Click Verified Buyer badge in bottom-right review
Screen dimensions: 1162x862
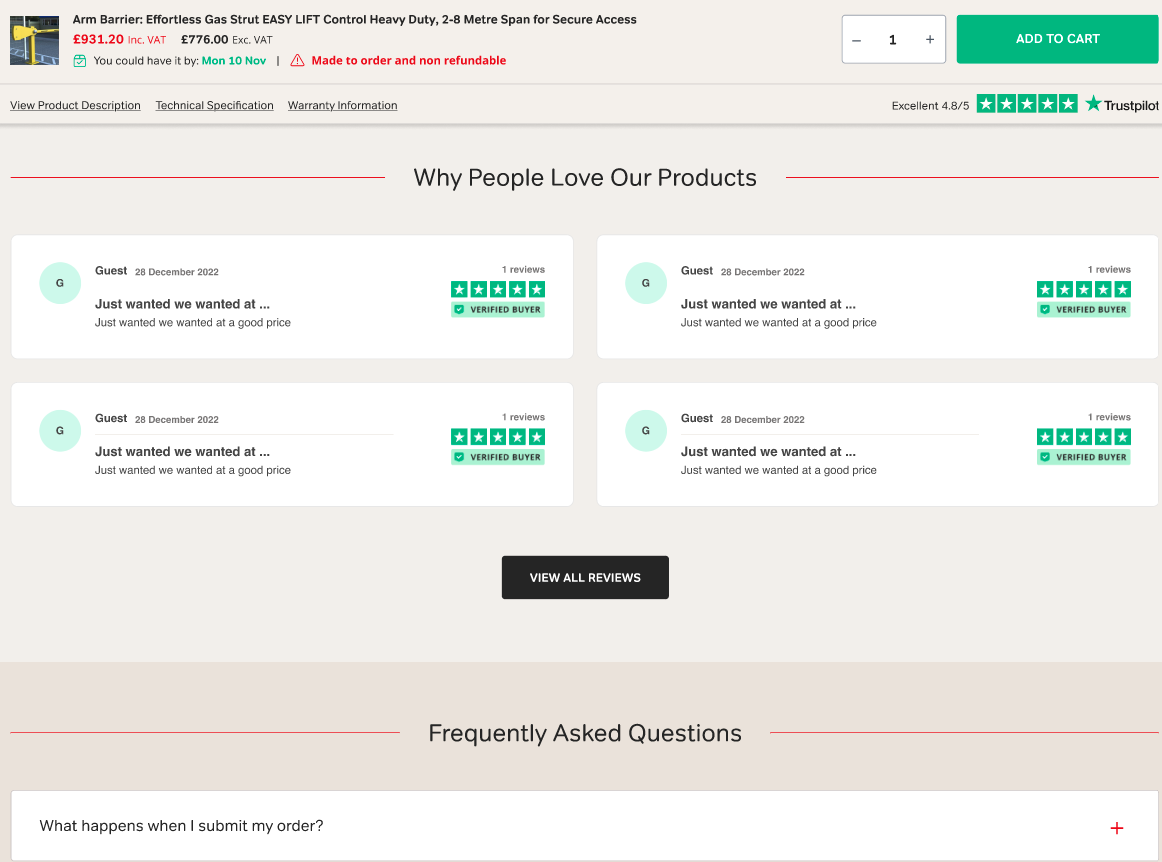pos(1084,457)
